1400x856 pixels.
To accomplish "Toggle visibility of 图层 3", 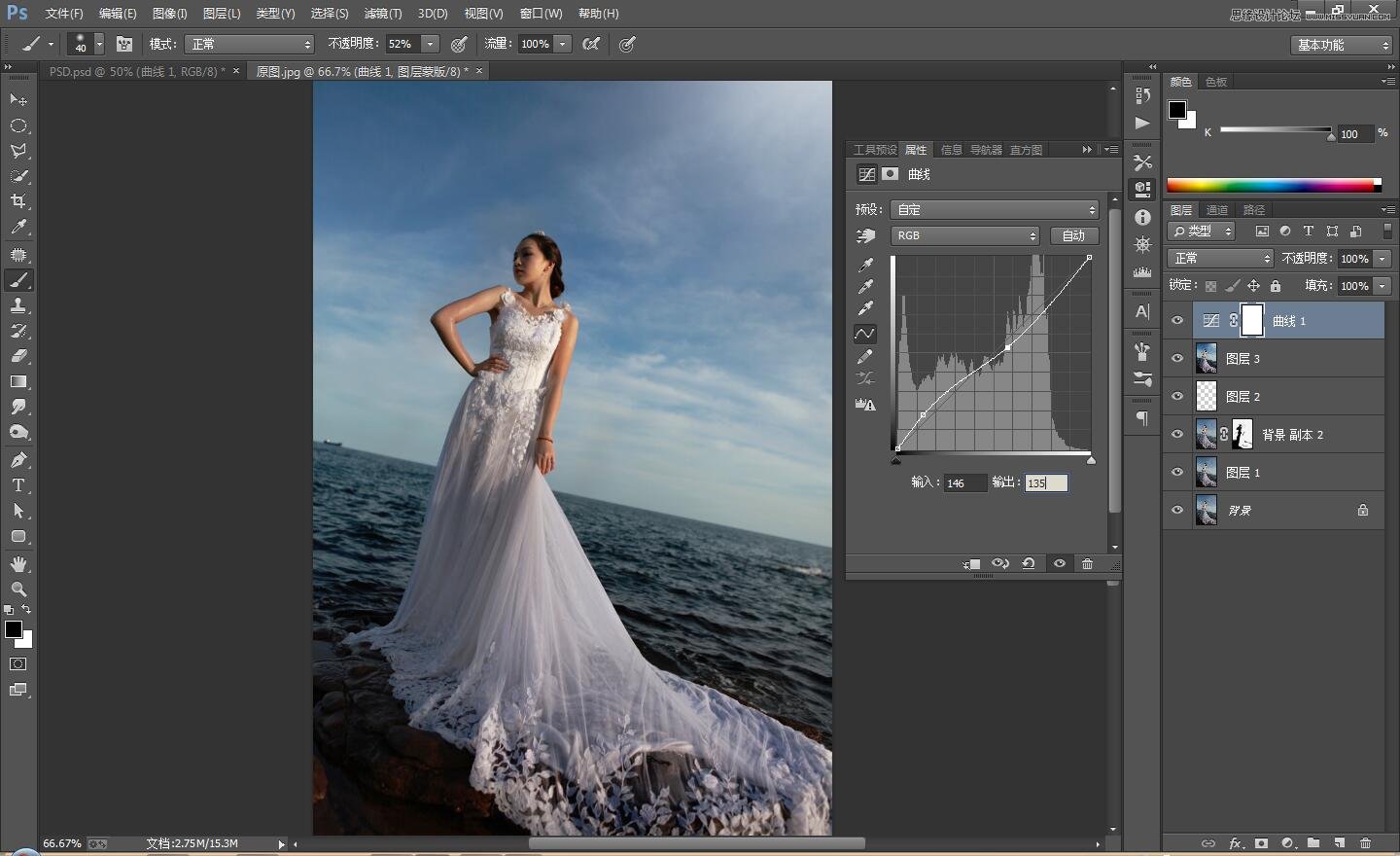I will (1177, 359).
